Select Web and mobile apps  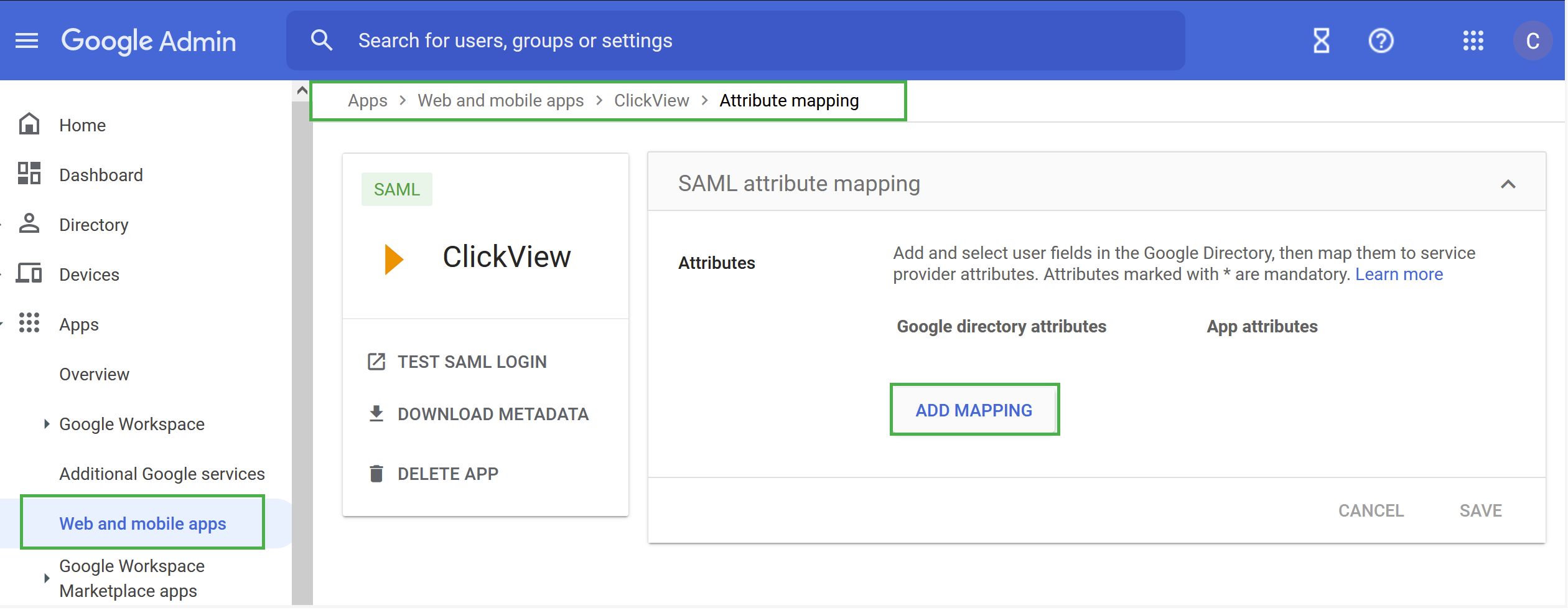[143, 523]
